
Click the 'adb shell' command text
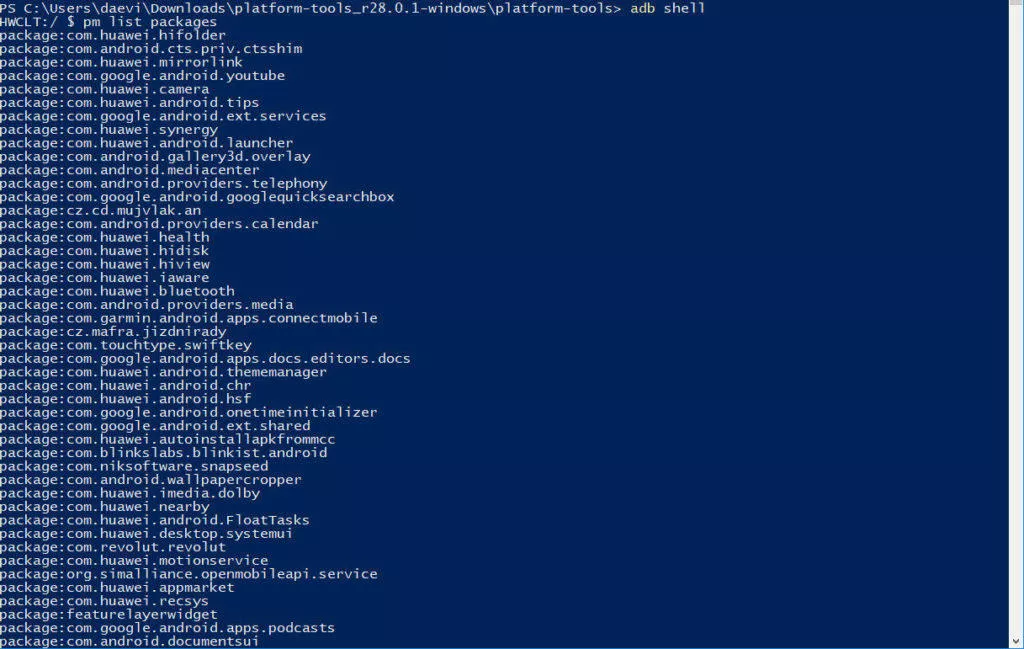[667, 8]
